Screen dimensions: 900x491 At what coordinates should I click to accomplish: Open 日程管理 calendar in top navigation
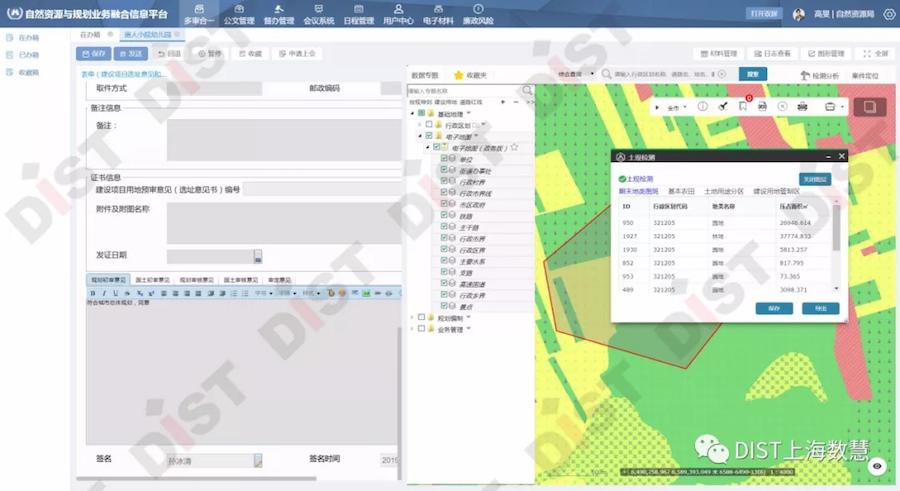(x=359, y=14)
